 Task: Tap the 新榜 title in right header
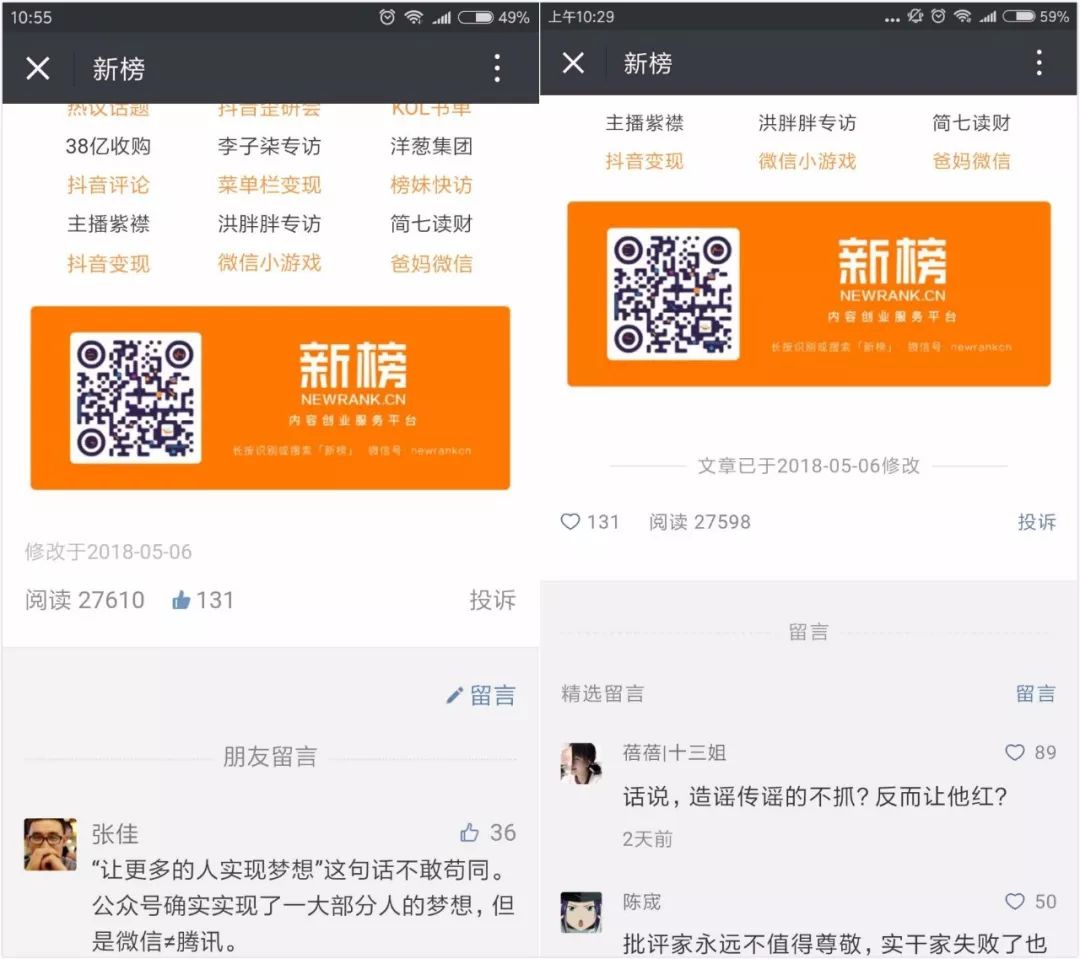tap(647, 63)
